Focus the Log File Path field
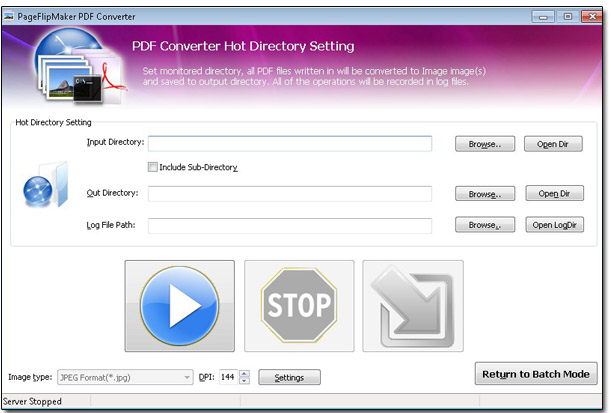 click(x=290, y=226)
